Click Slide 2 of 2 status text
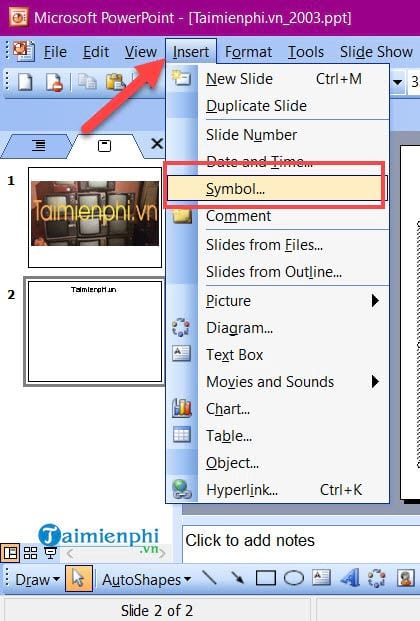420x621 pixels. click(157, 610)
